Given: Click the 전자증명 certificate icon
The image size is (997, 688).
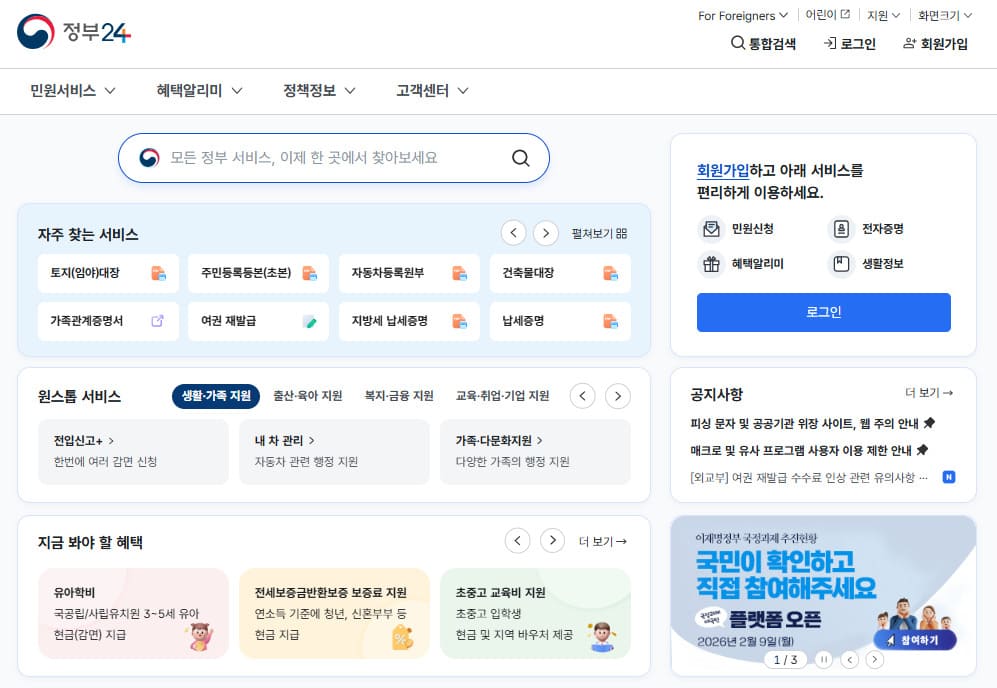Looking at the screenshot, I should pos(841,229).
